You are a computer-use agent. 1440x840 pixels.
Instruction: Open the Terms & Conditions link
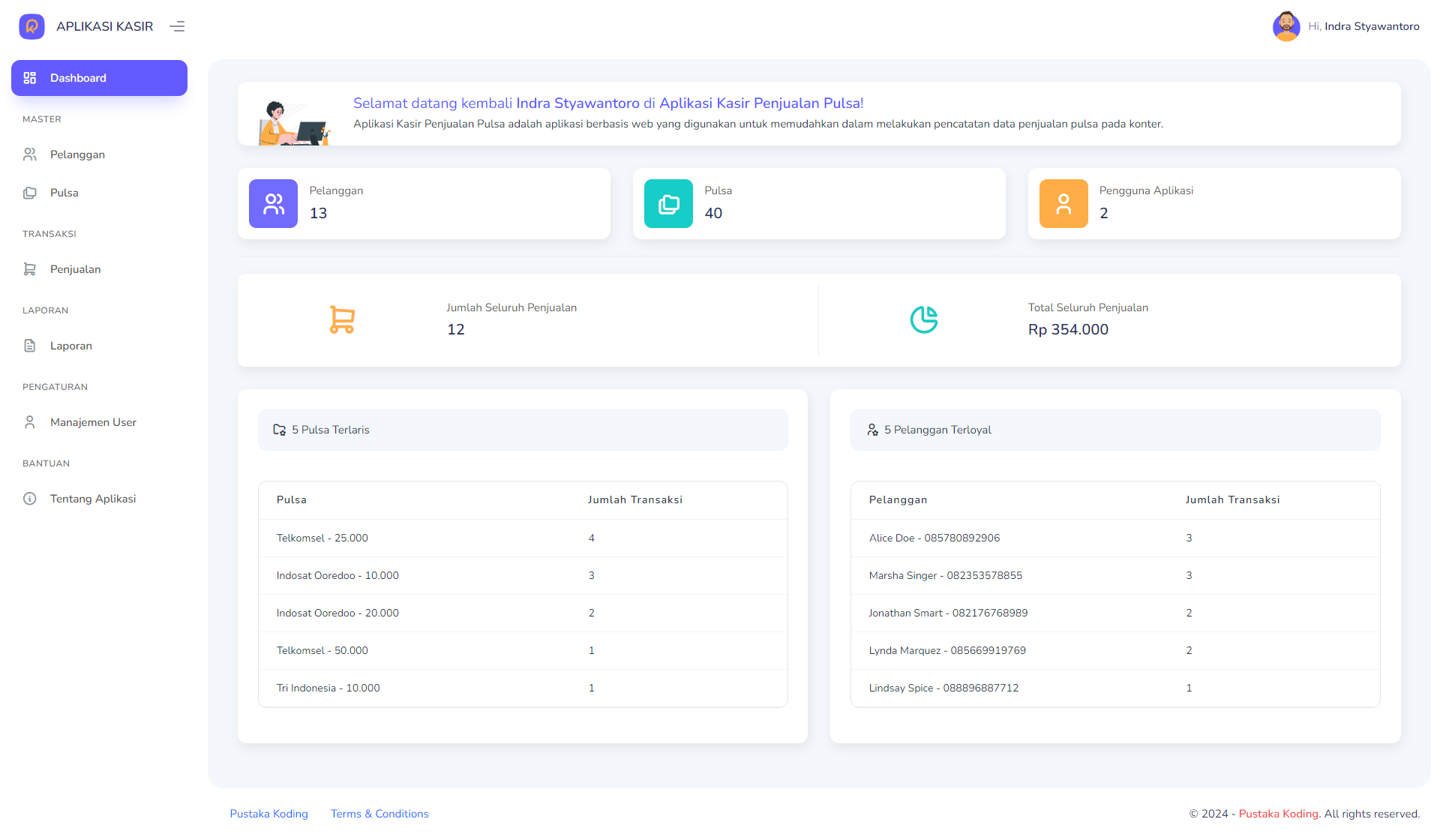379,813
